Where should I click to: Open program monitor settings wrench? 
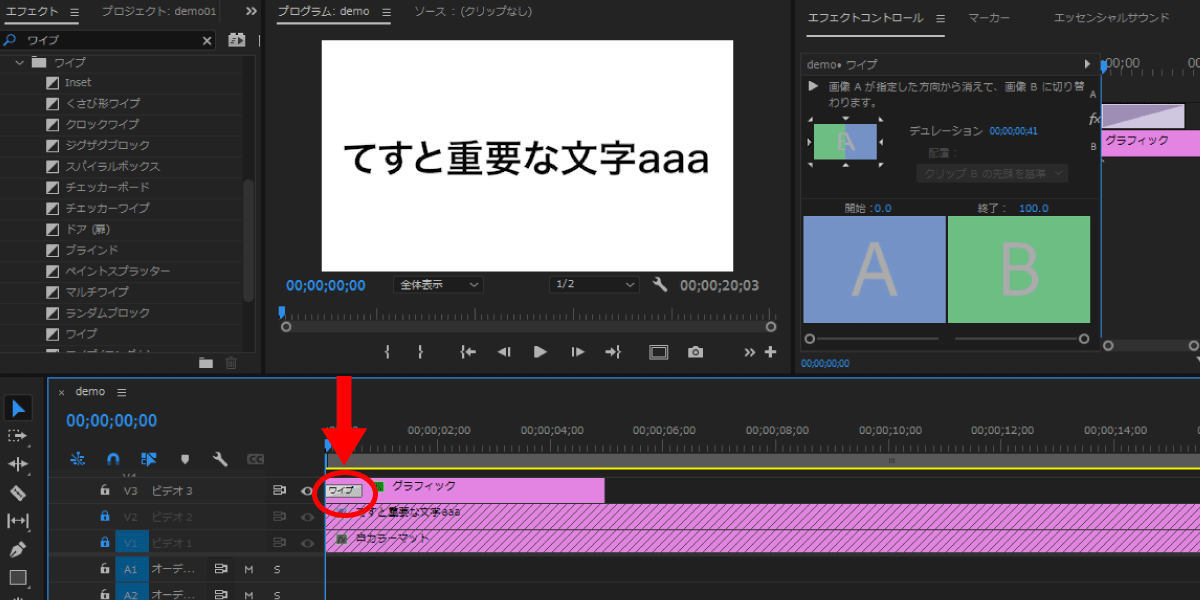(660, 285)
